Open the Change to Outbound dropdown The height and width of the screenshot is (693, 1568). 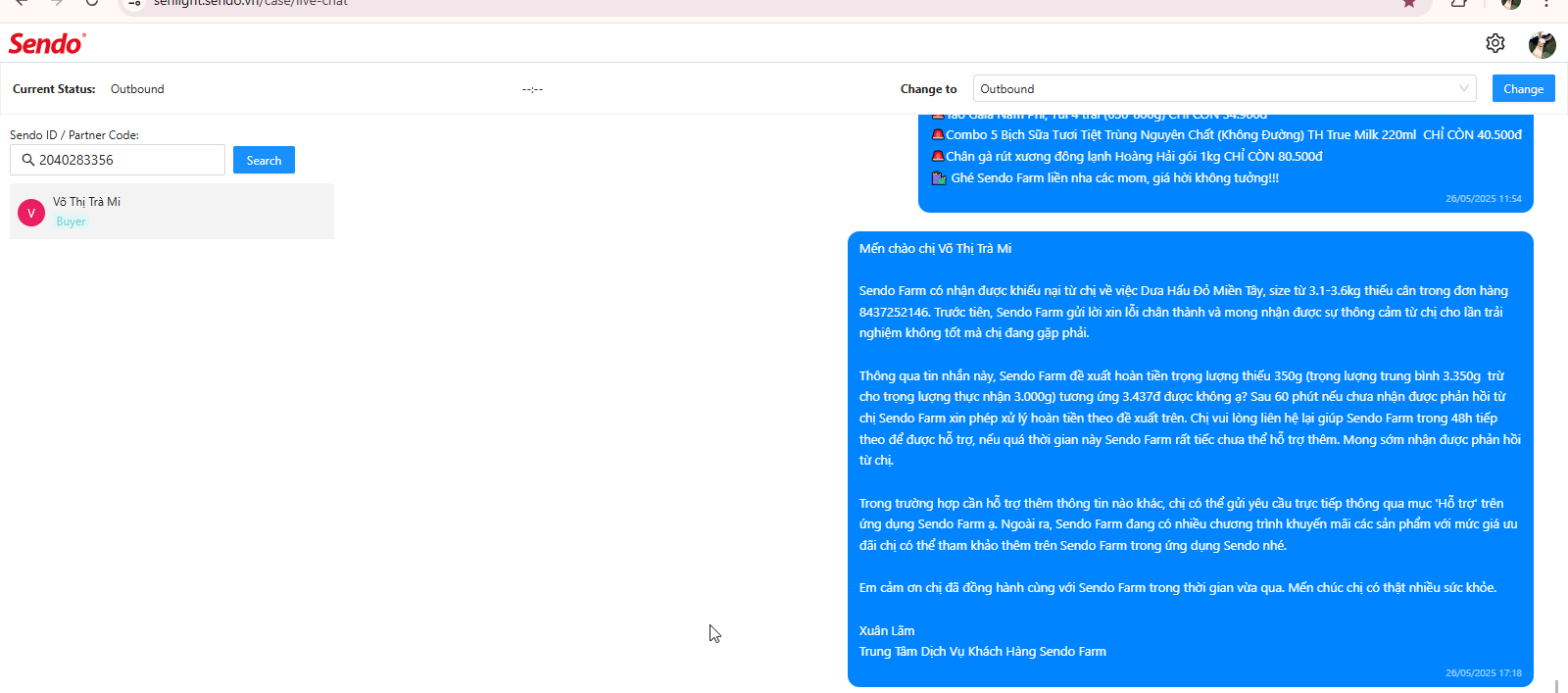[1224, 88]
